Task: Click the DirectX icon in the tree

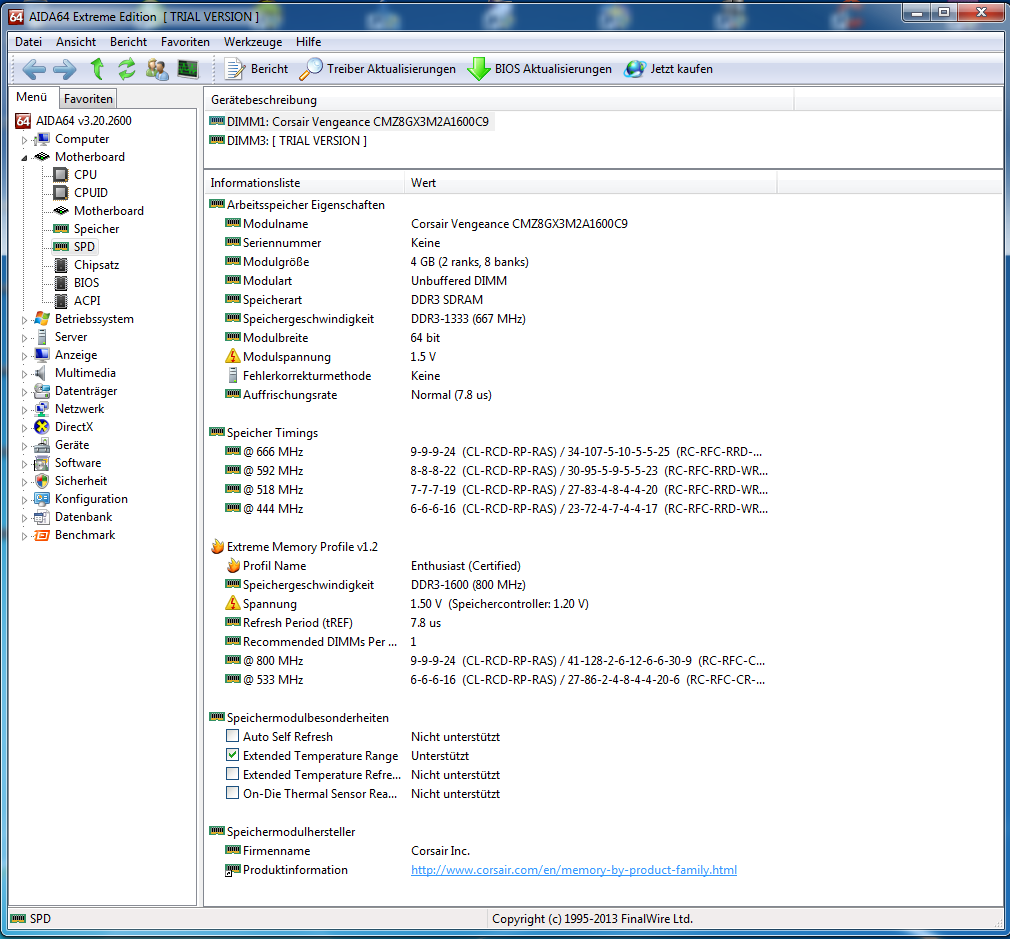Action: tap(42, 427)
